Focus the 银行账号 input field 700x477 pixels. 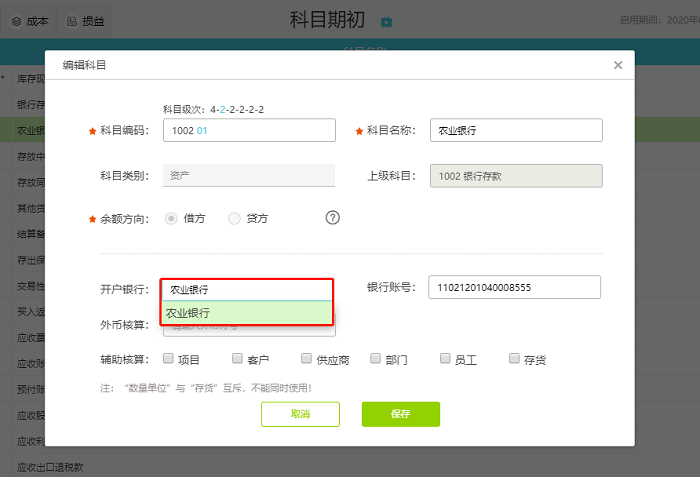pyautogui.click(x=514, y=288)
